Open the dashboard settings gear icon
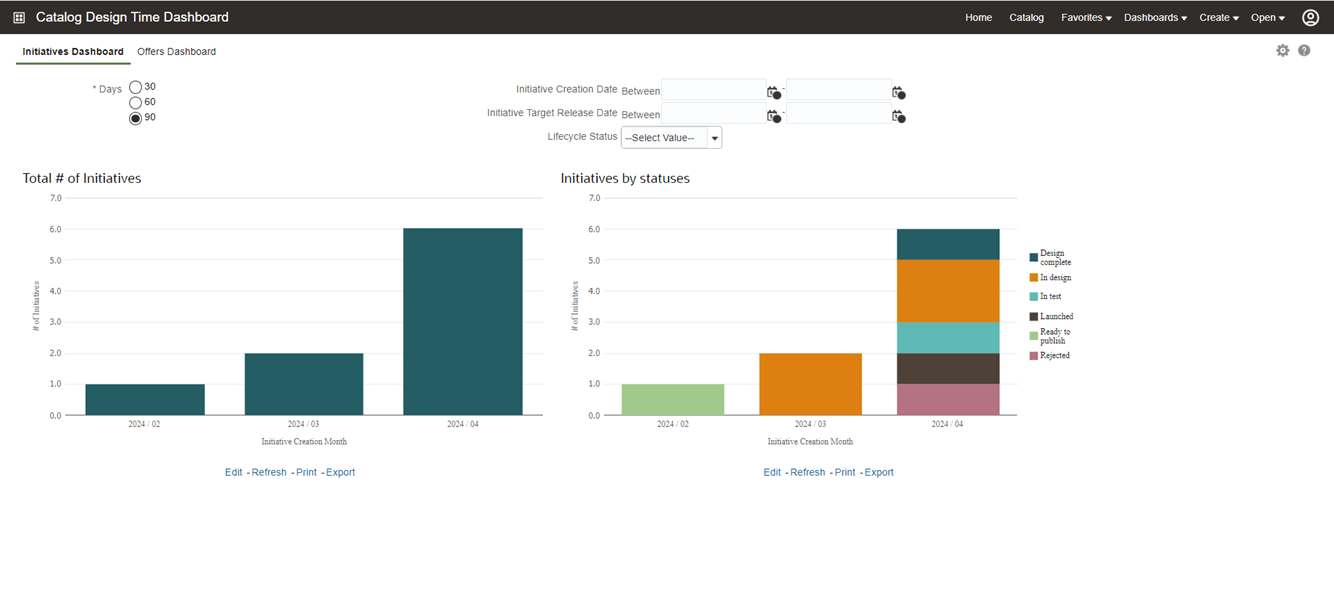This screenshot has height=598, width=1334. tap(1283, 50)
